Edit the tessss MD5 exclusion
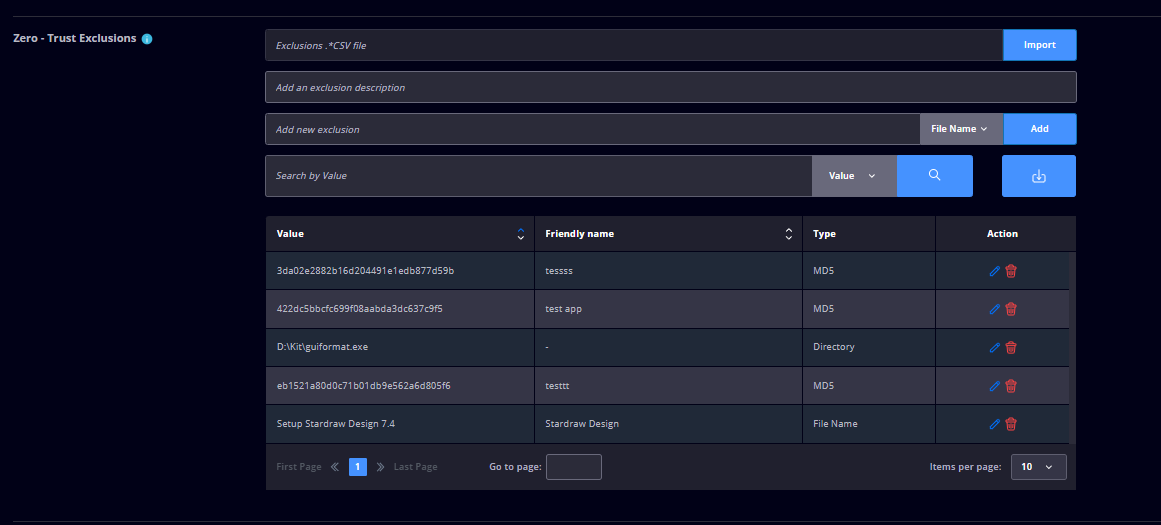The image size is (1161, 525). pos(994,271)
